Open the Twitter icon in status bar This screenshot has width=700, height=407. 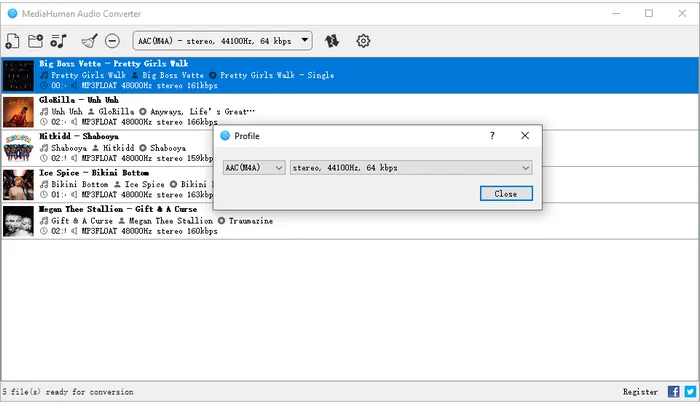(x=690, y=392)
